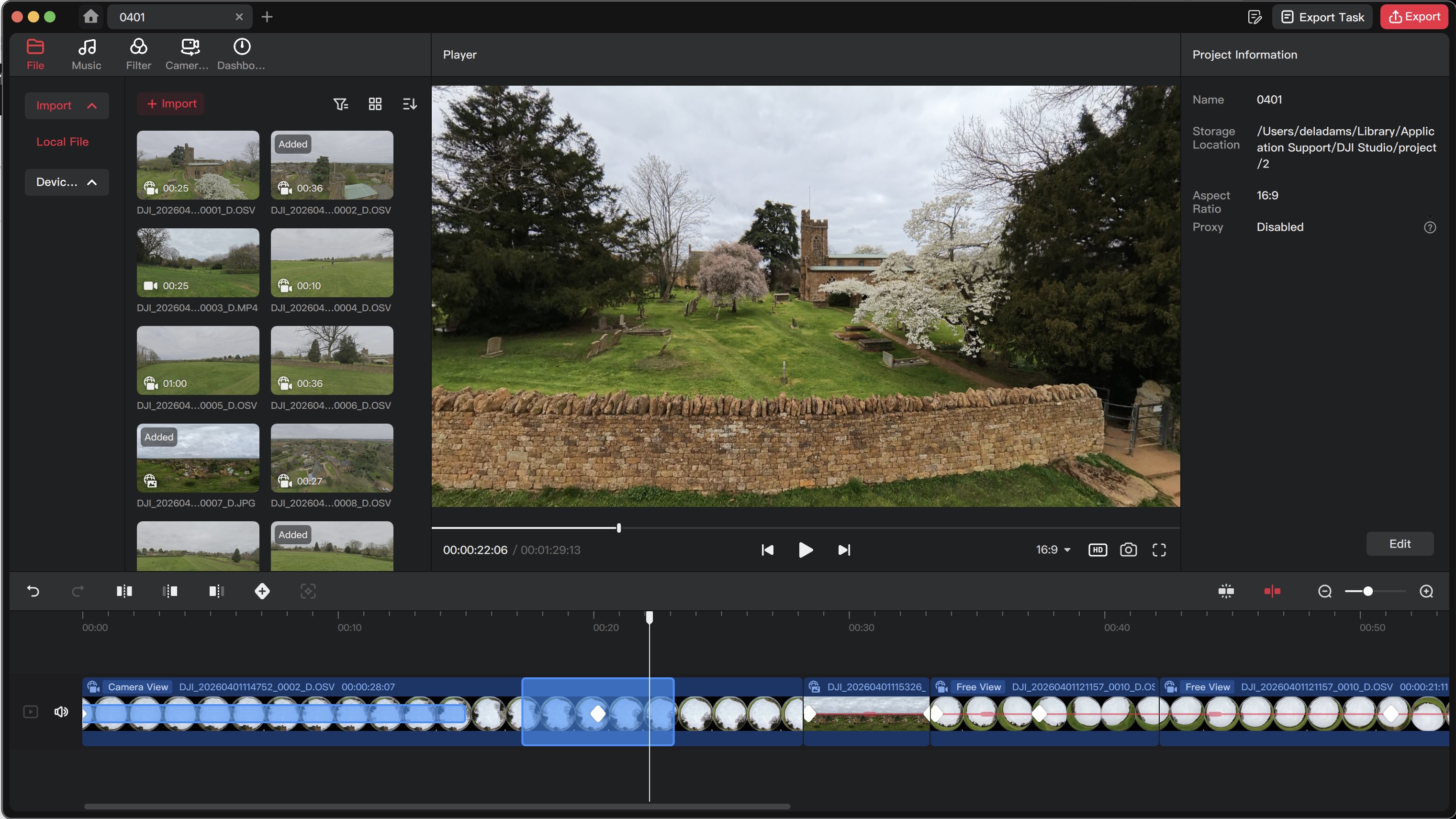This screenshot has height=819, width=1456.
Task: Select the Music panel
Action: (86, 54)
